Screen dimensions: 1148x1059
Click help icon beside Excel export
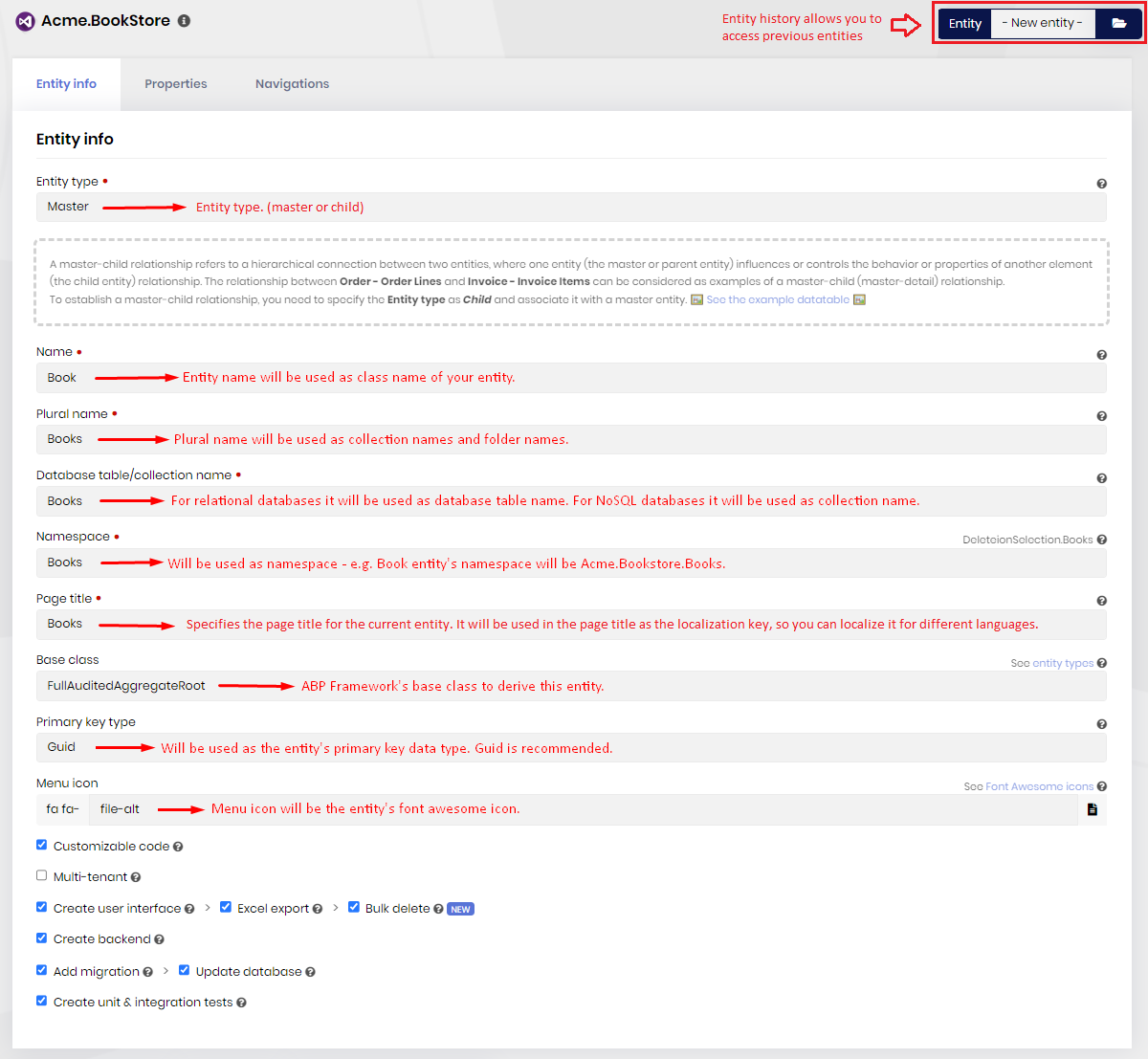coord(318,909)
